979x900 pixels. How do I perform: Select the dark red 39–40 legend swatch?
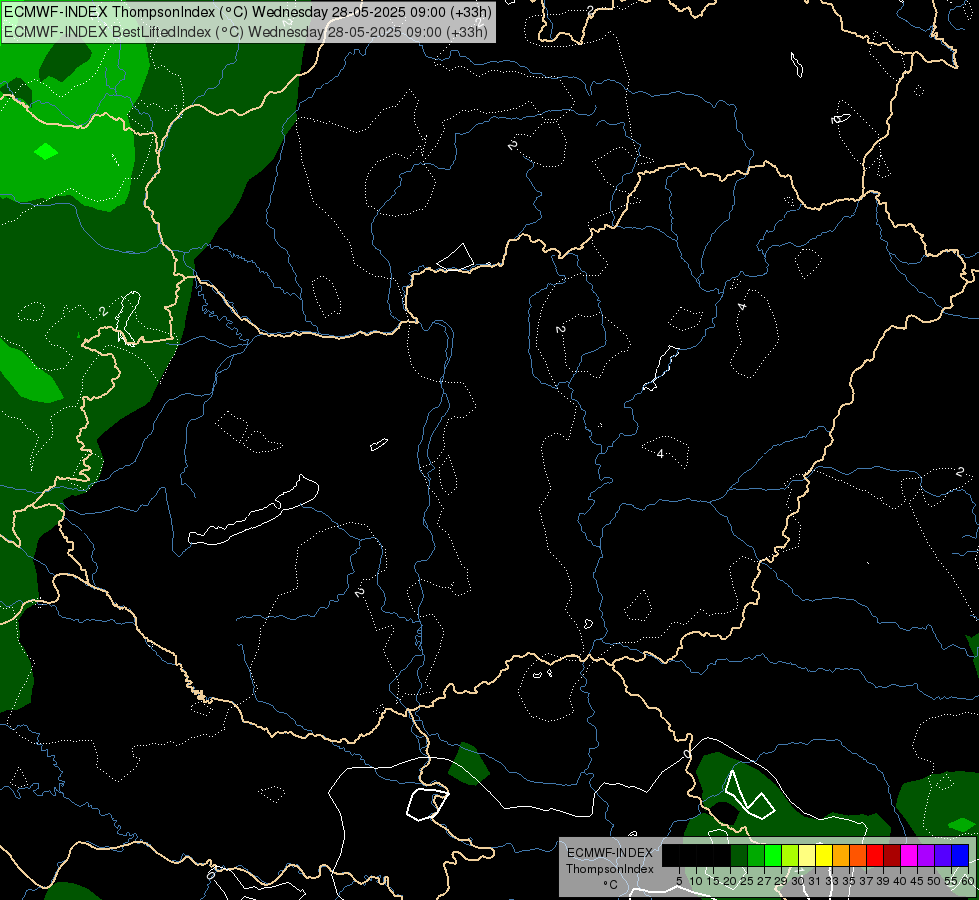click(x=892, y=855)
